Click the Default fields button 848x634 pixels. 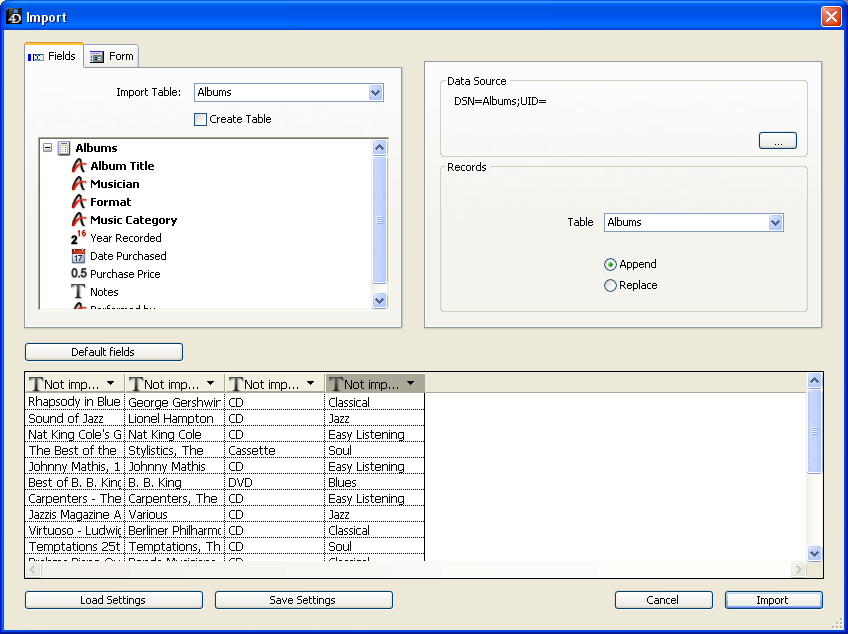pos(103,352)
